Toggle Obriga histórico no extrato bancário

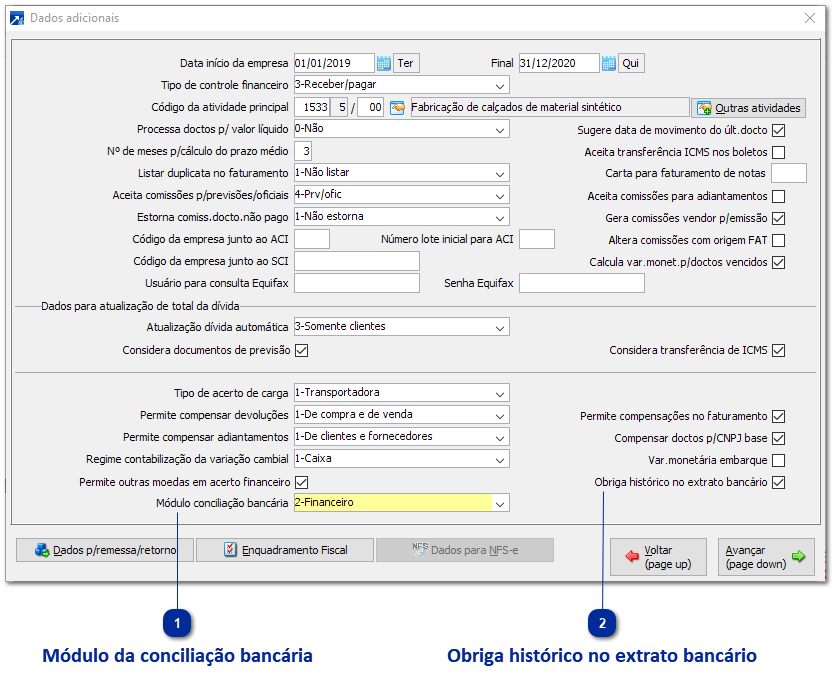coord(778,482)
